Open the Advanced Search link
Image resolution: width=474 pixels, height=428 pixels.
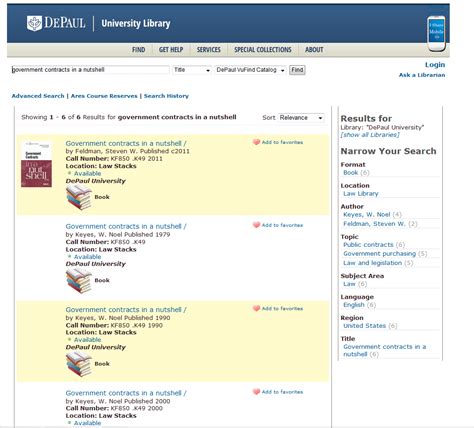pos(38,96)
